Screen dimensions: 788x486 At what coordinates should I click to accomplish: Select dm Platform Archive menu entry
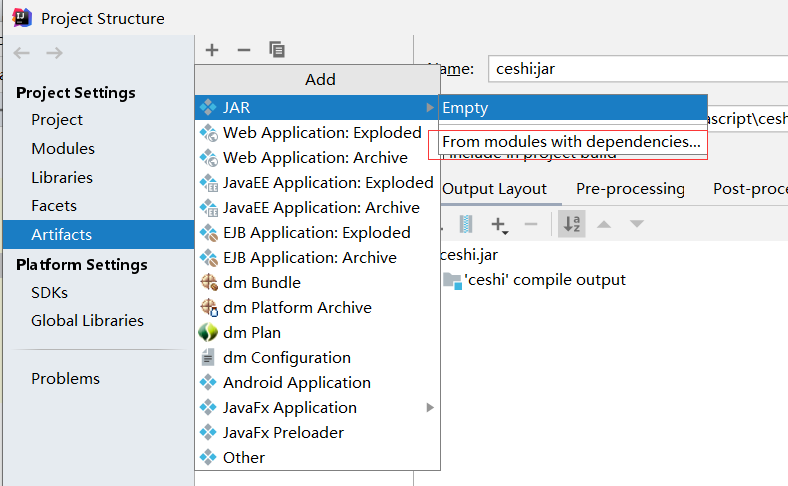tap(318, 308)
